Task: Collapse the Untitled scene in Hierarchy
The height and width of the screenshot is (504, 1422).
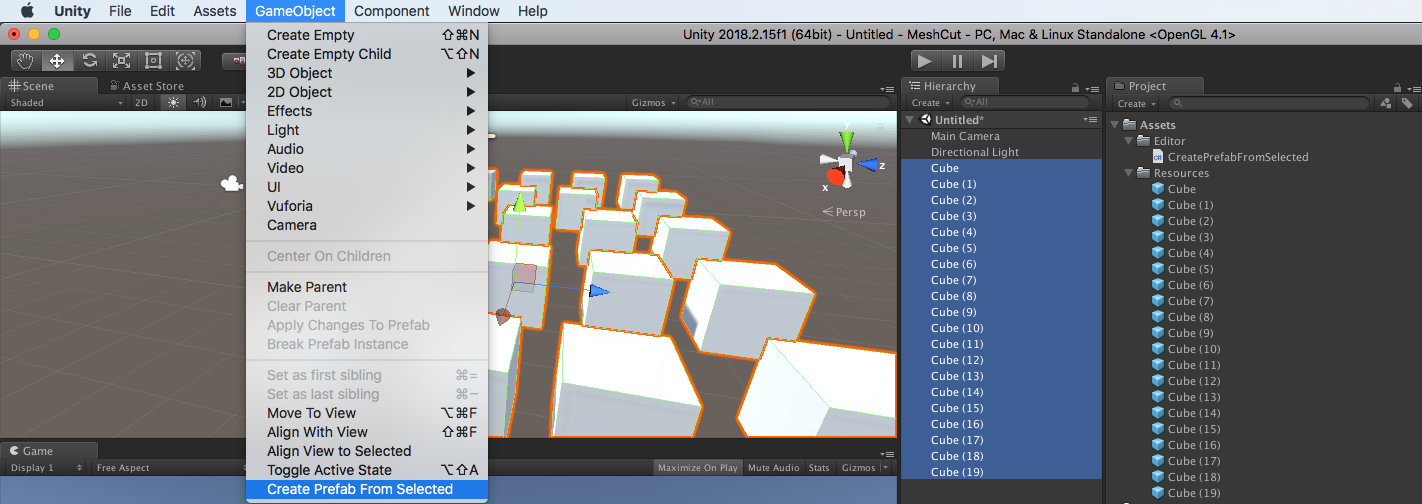Action: [909, 120]
